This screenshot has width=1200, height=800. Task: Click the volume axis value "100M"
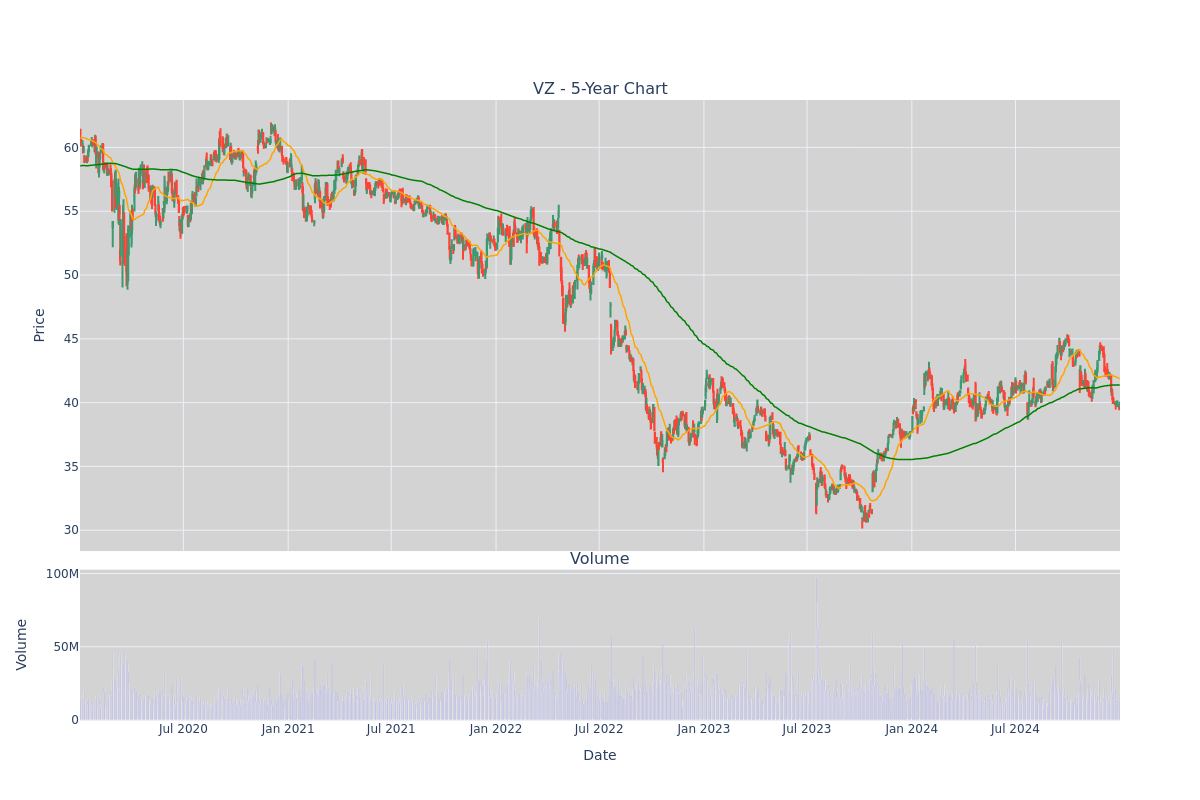(x=62, y=574)
